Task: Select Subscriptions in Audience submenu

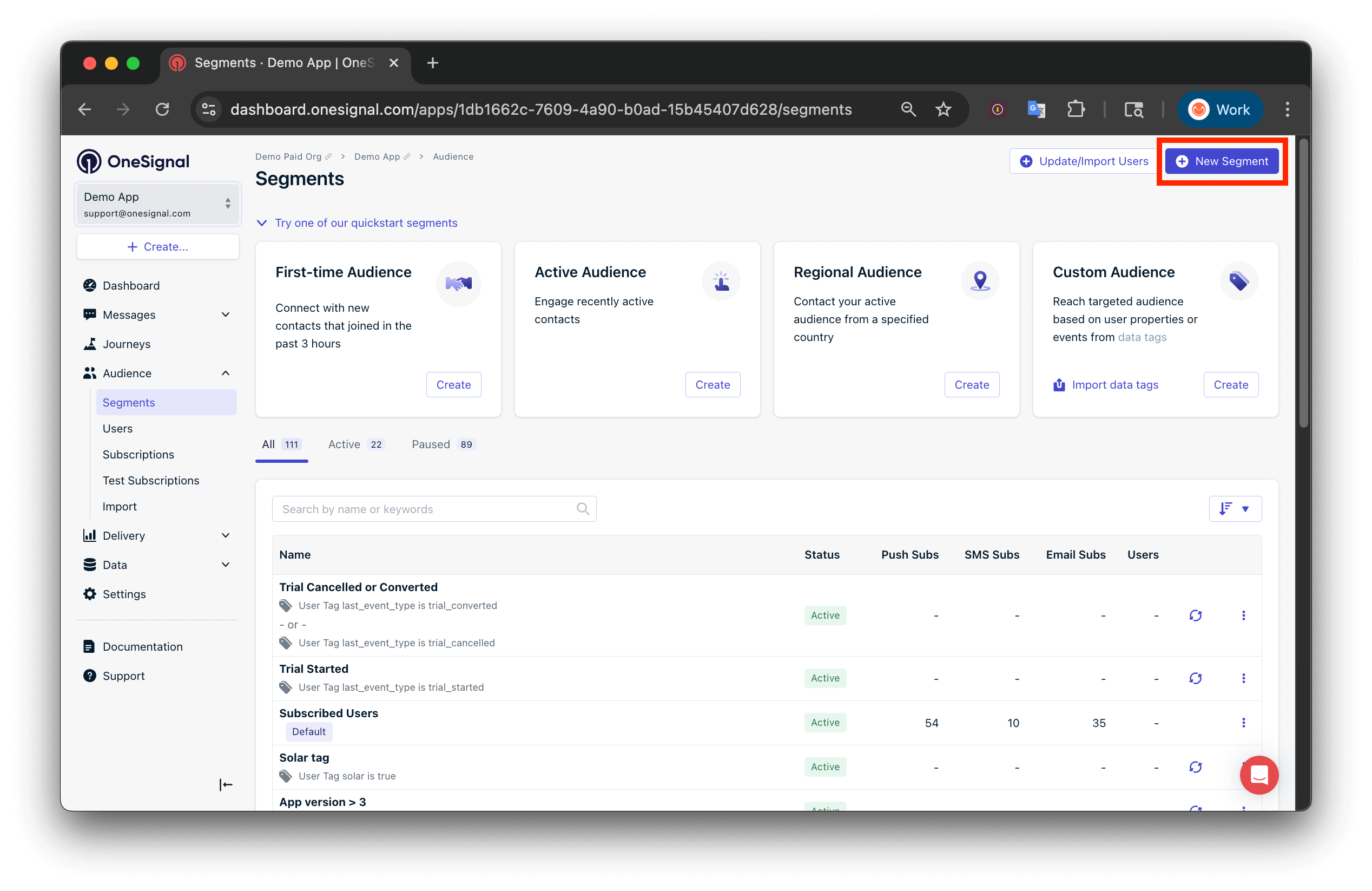Action: (138, 455)
